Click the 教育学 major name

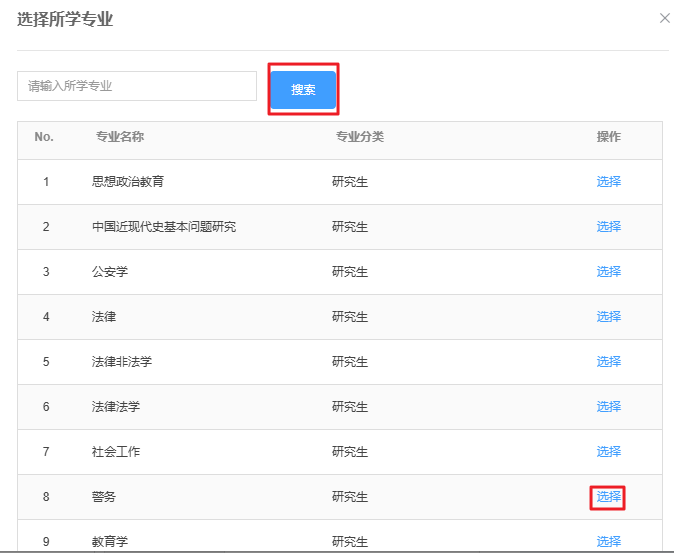coord(110,541)
